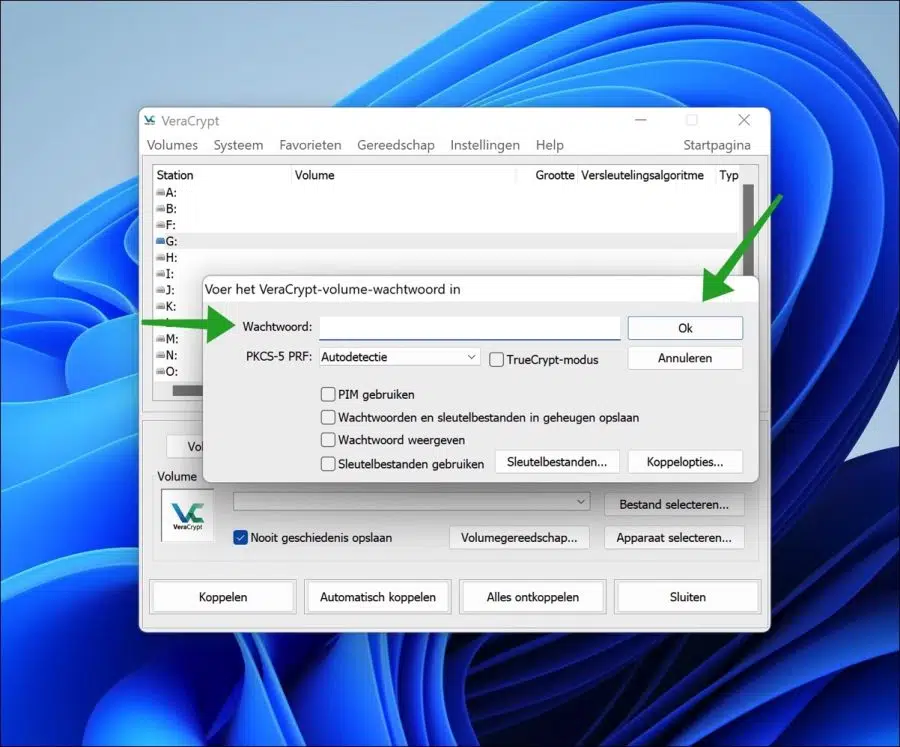Screen dimensions: 900x747
Task: Click Bestand selecteren... button
Action: click(674, 505)
